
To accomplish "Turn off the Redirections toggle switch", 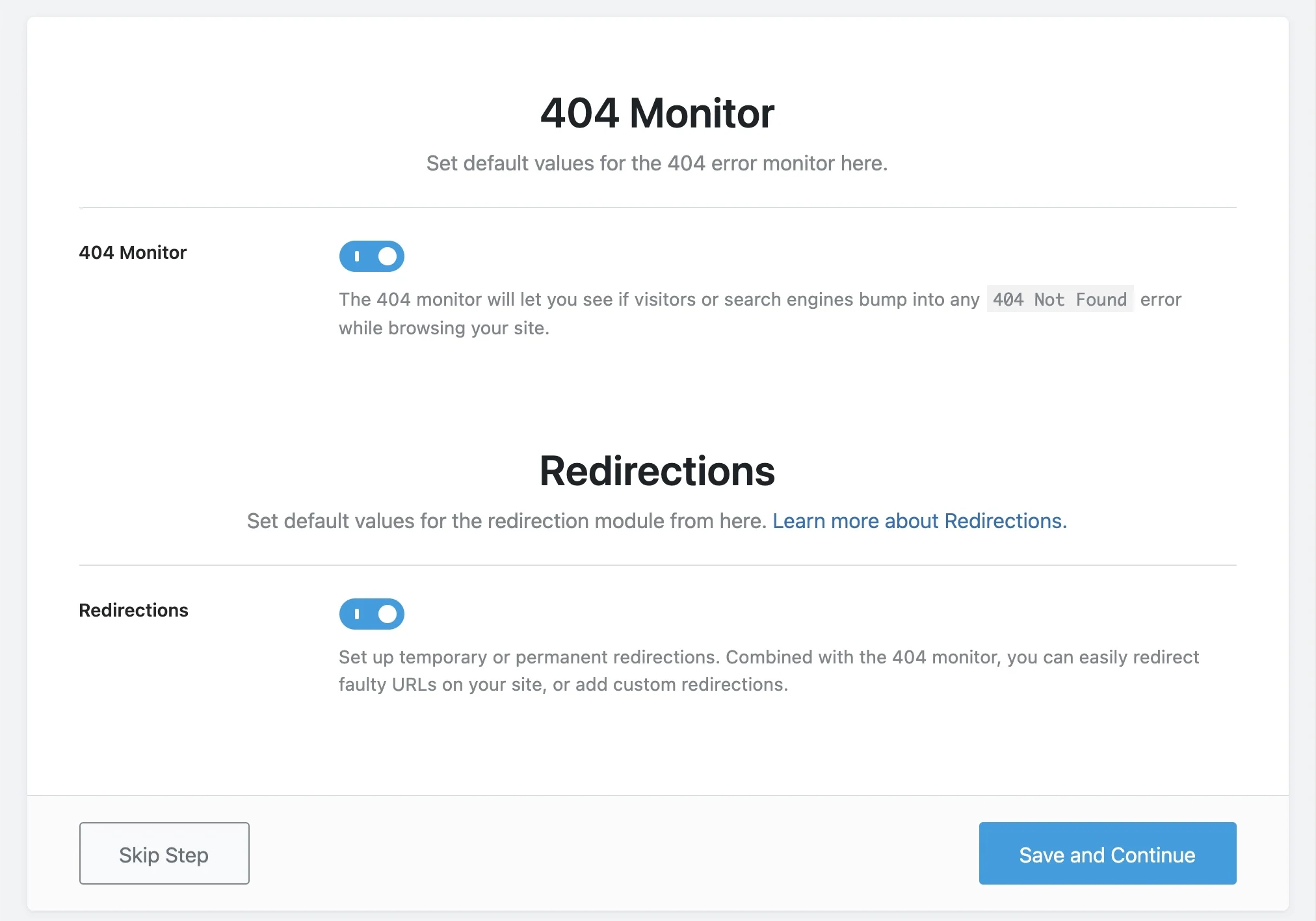I will pos(371,614).
